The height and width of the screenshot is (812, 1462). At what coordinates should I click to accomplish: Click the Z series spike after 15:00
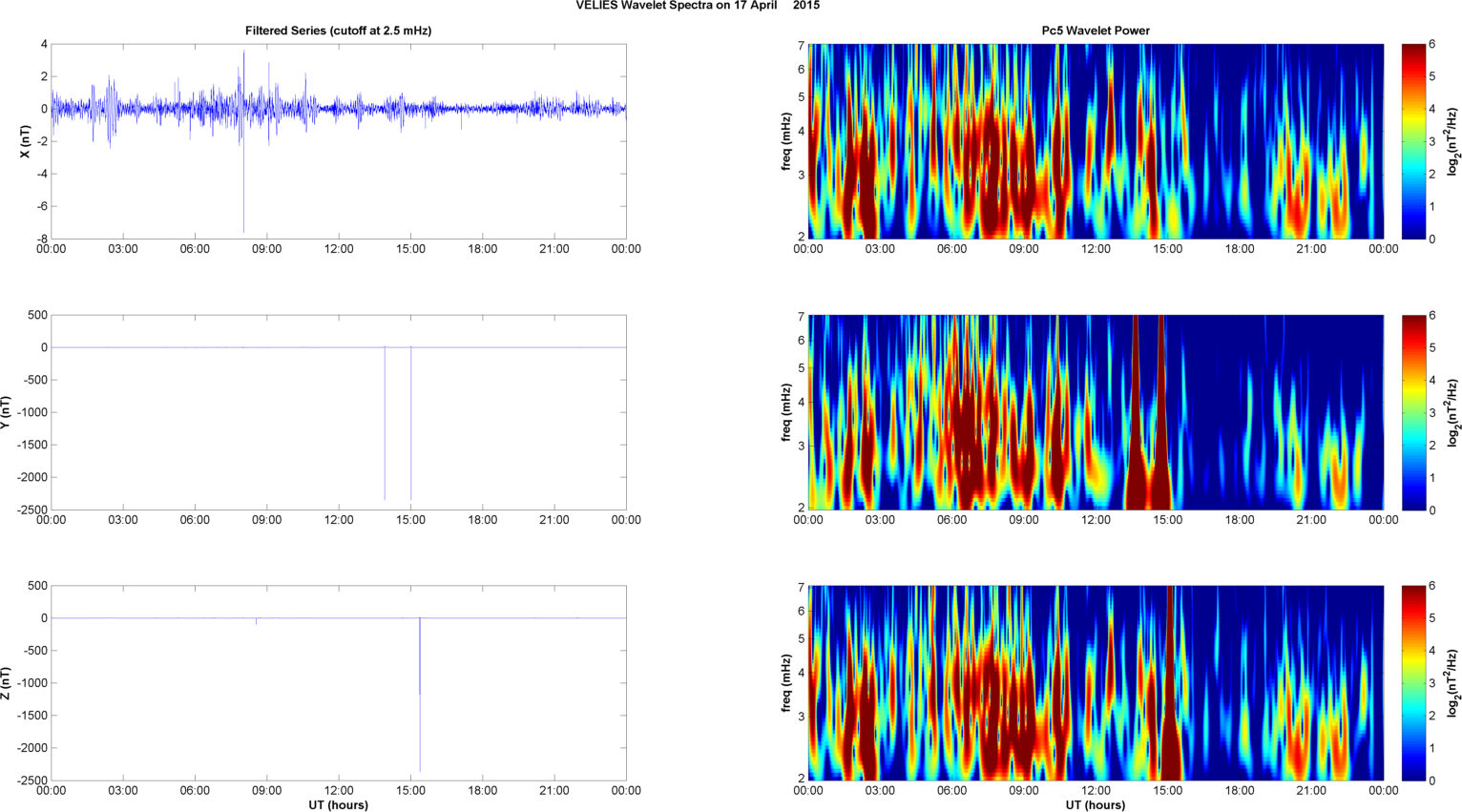click(420, 697)
